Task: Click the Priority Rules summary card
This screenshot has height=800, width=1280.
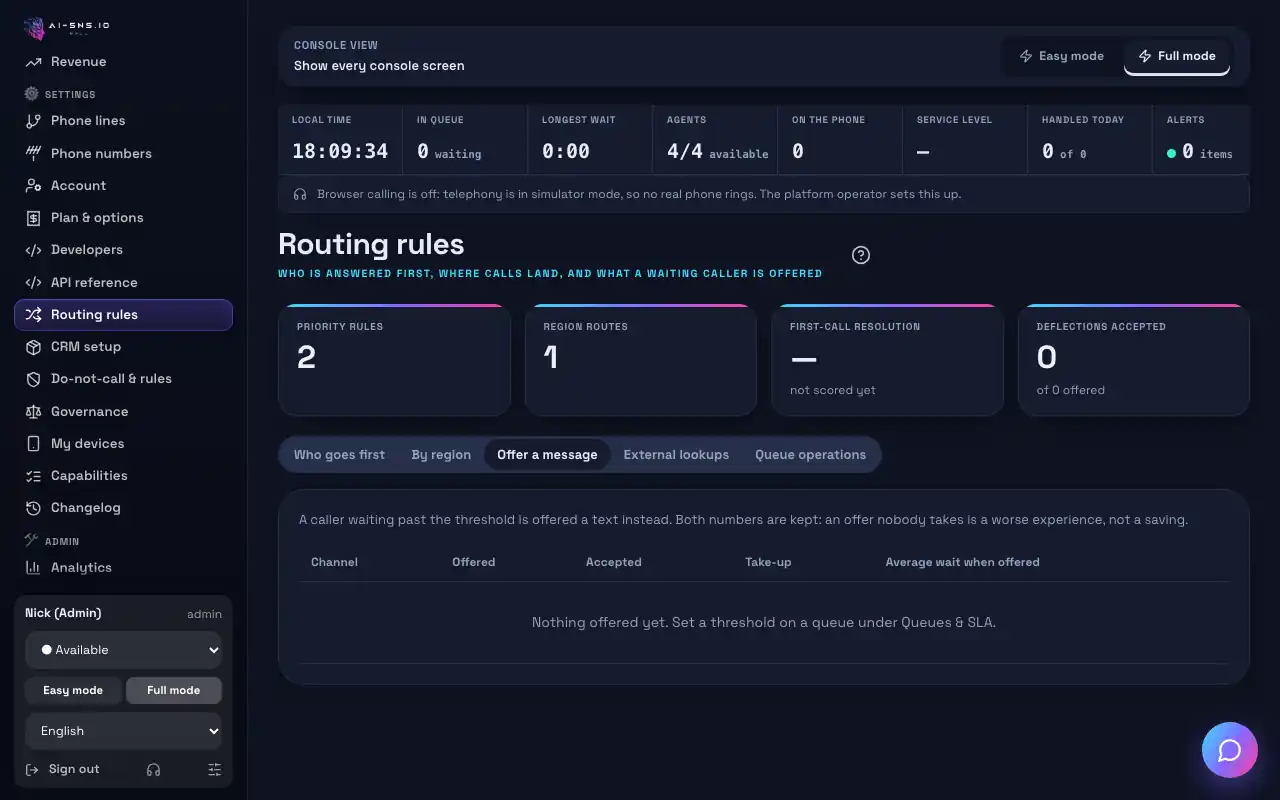Action: tap(394, 360)
